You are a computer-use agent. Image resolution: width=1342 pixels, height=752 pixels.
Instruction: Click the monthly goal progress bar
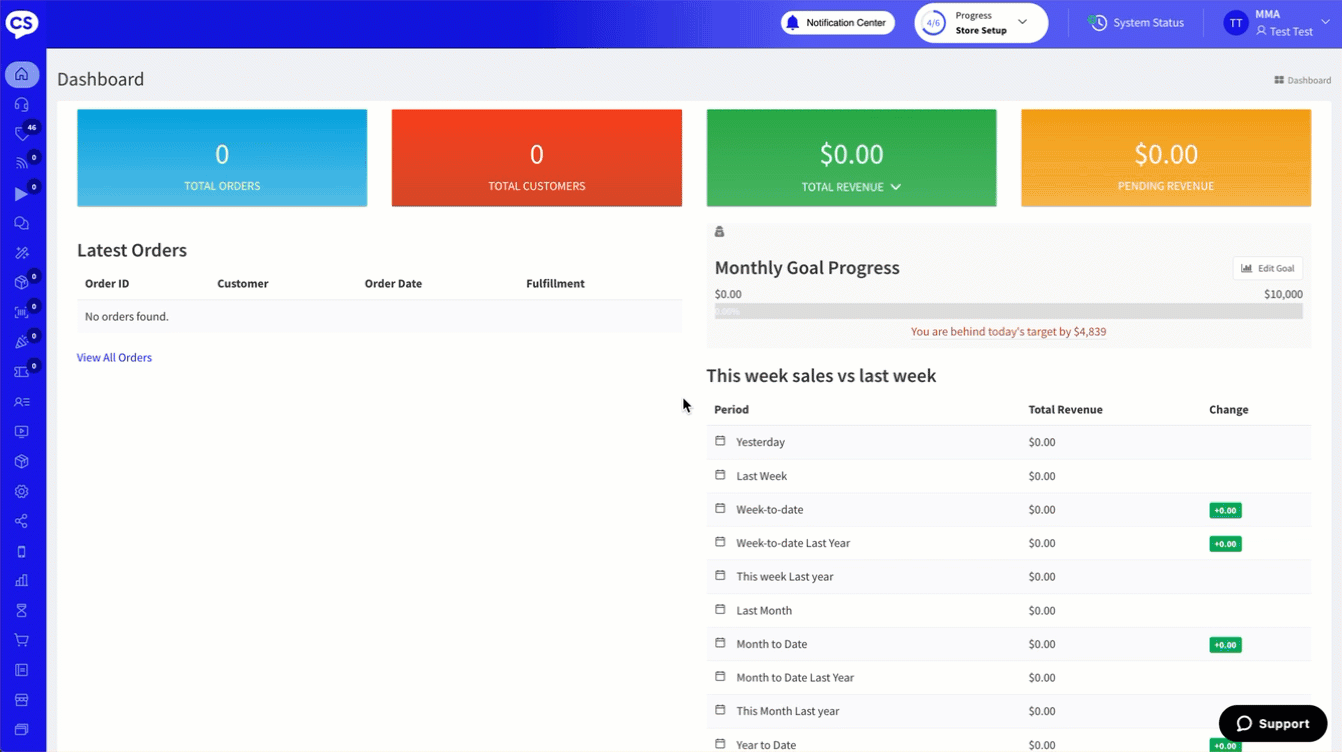[1008, 312]
